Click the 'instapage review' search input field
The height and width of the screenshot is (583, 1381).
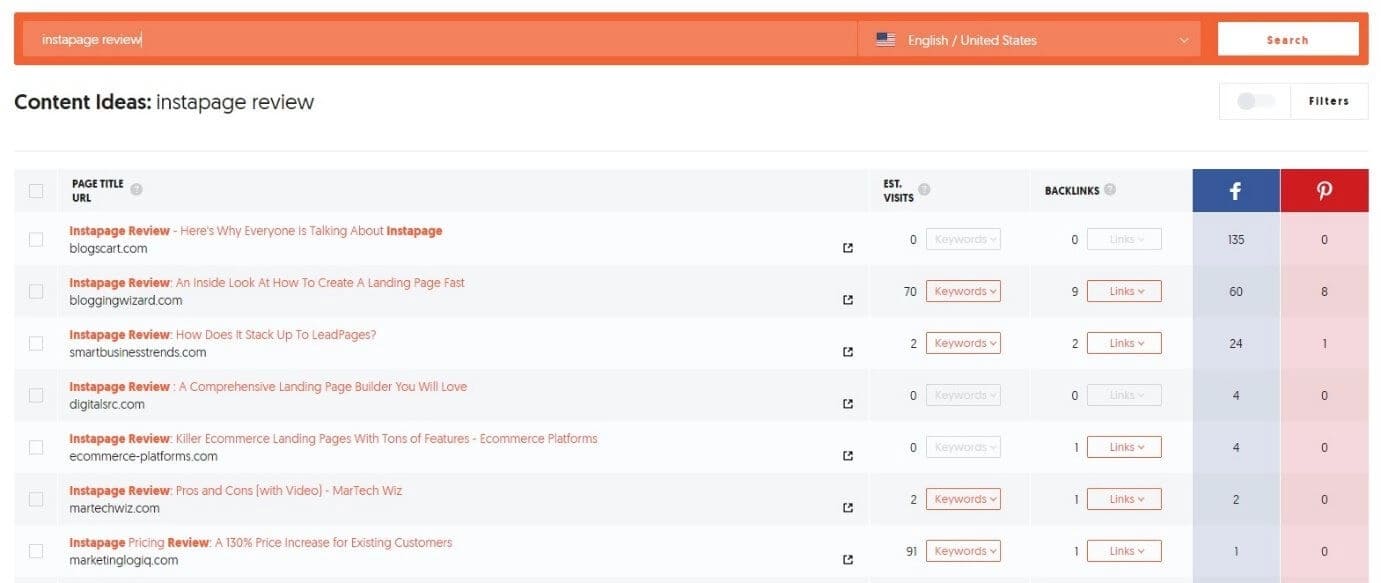coord(440,40)
